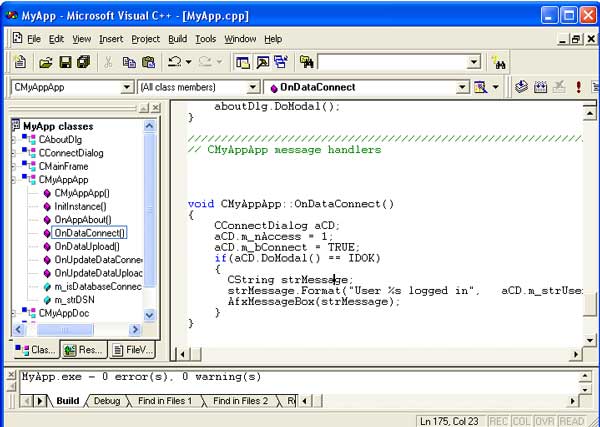Image resolution: width=600 pixels, height=427 pixels.
Task: Click the class tree scroll right arrow
Action: click(135, 329)
